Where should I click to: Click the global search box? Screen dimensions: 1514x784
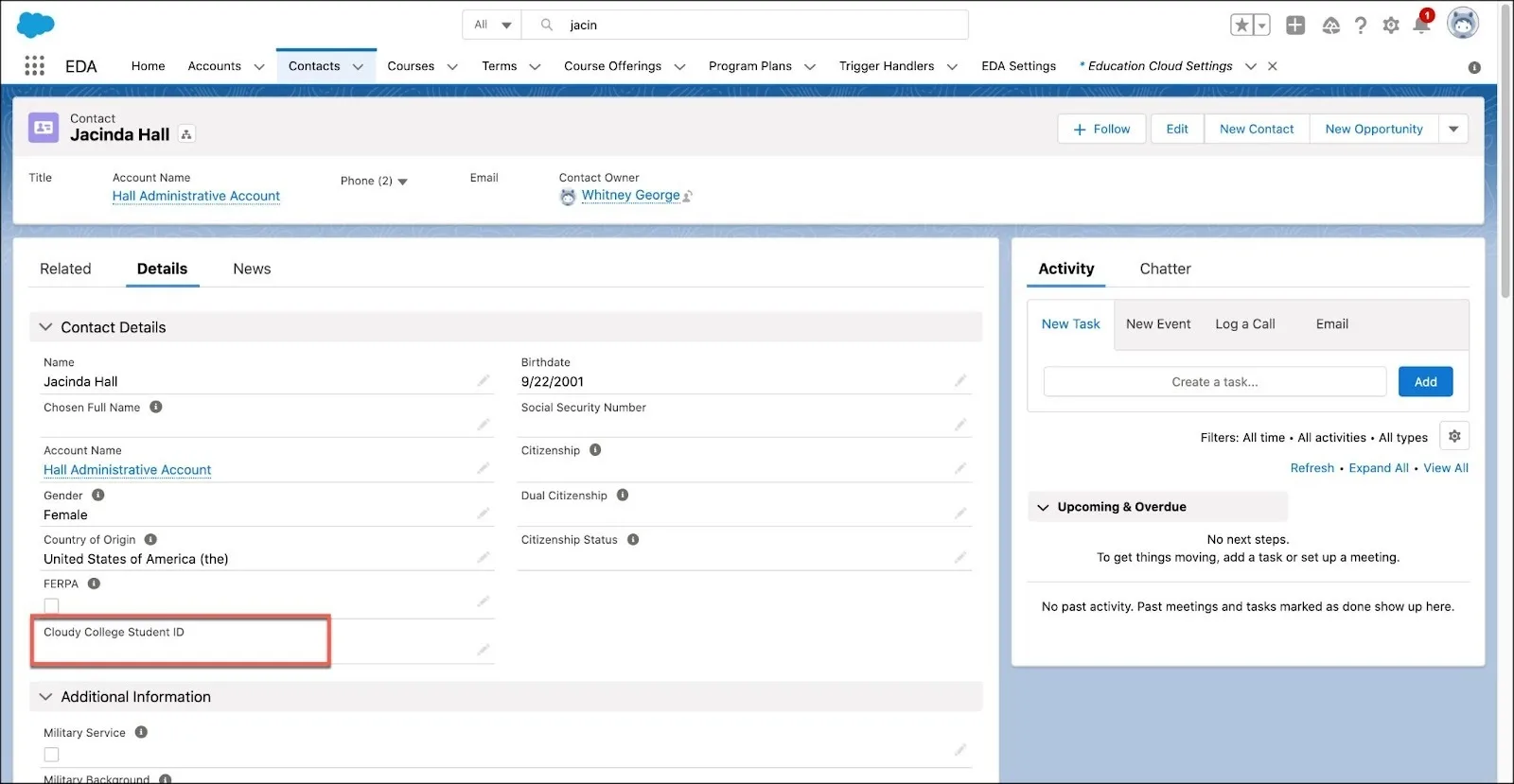pyautogui.click(x=746, y=25)
